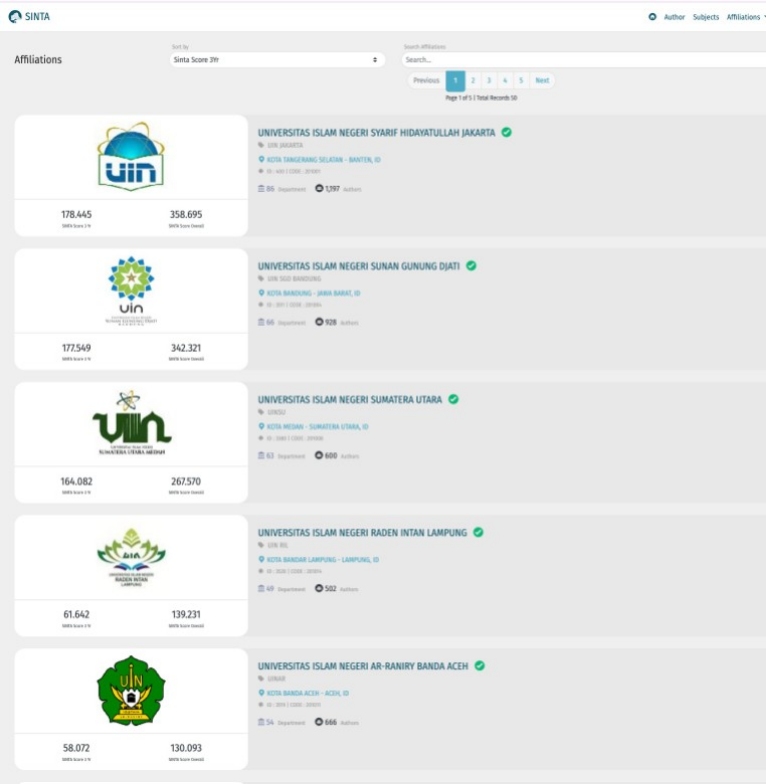Click the verified badge beside Syarif Hidayatullah Jakarta
The height and width of the screenshot is (784, 766).
pyautogui.click(x=507, y=133)
